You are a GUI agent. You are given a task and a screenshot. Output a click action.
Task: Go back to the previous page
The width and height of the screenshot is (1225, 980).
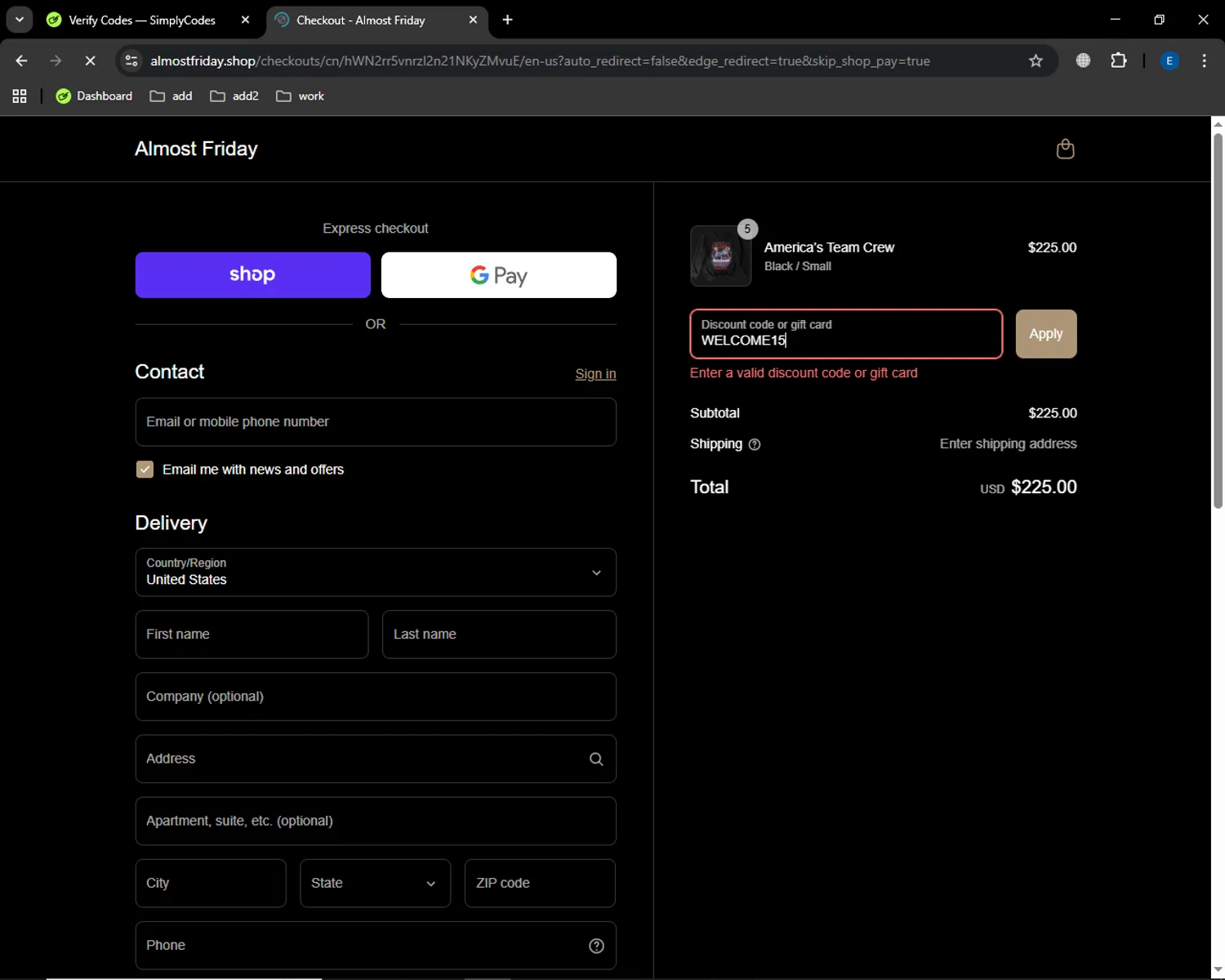click(22, 60)
